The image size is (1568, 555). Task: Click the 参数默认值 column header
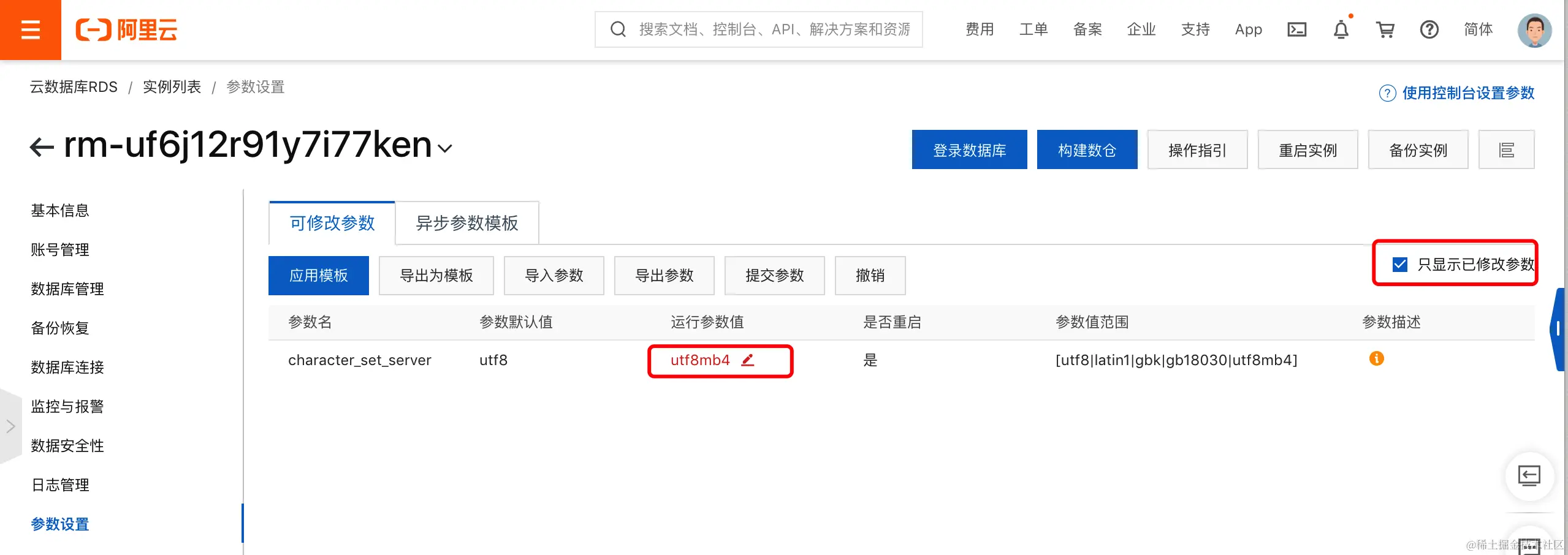coord(516,322)
